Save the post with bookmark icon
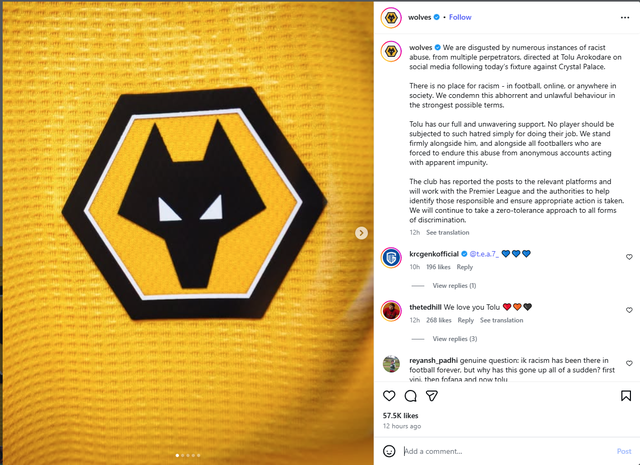Viewport: 640px width, 465px height. coord(627,395)
